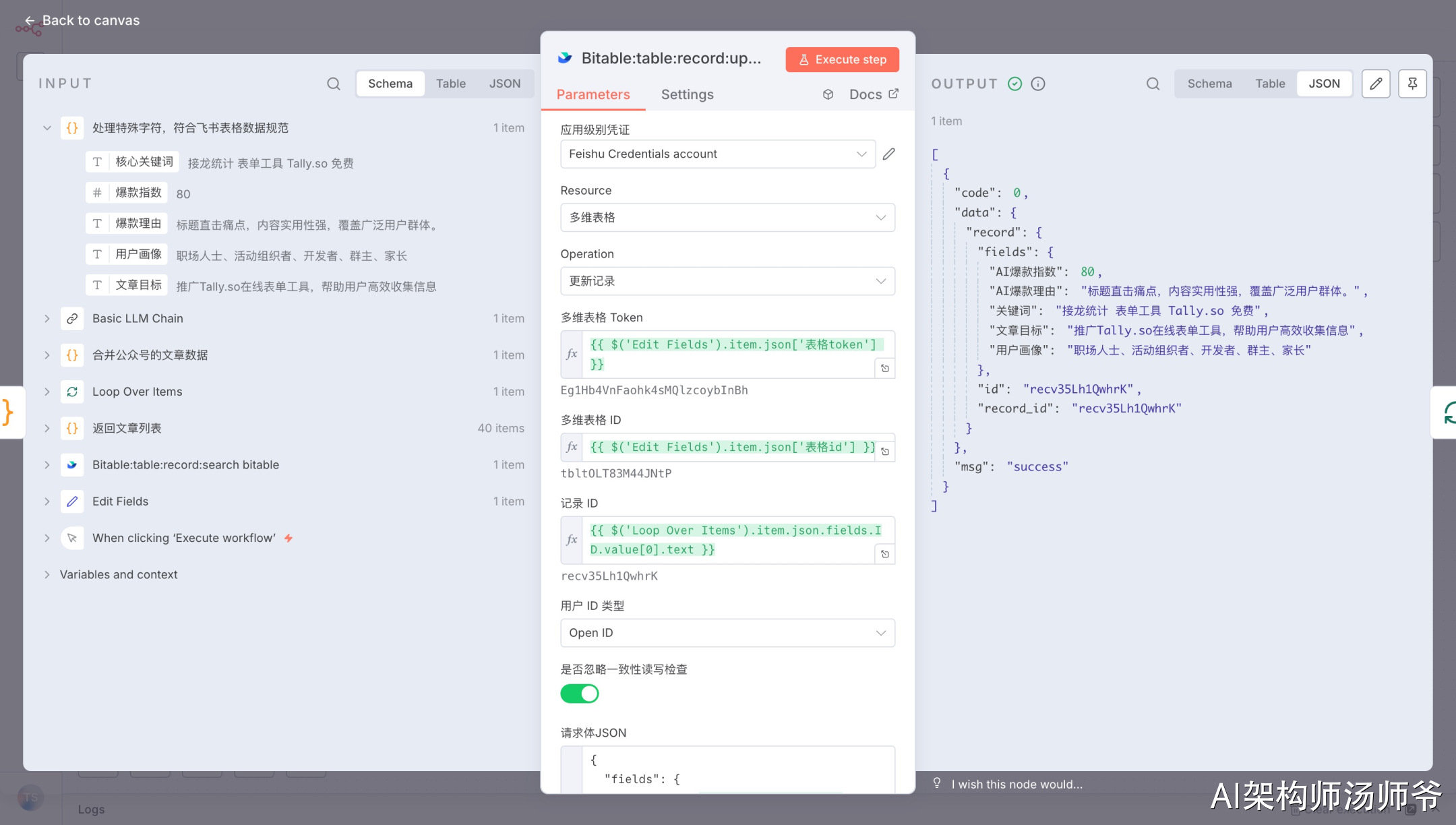Viewport: 1456px width, 825px height.
Task: Click the output info icon
Action: pyautogui.click(x=1038, y=84)
